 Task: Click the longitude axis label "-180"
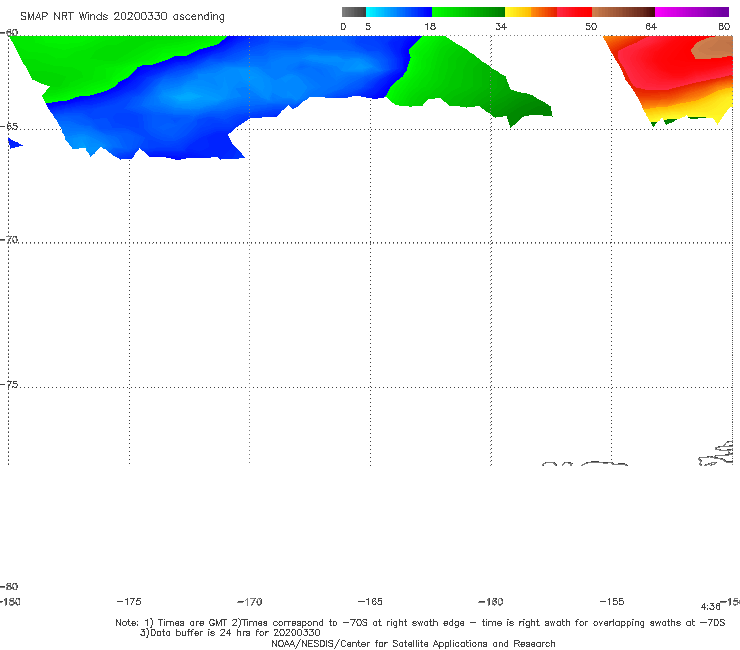10,602
